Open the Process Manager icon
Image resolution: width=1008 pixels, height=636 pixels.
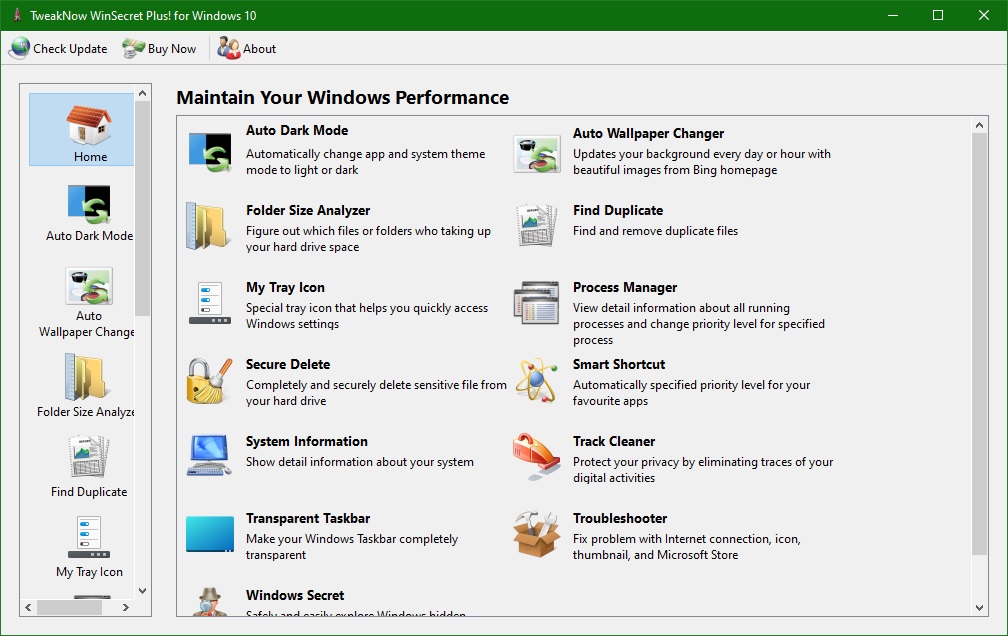click(x=536, y=304)
